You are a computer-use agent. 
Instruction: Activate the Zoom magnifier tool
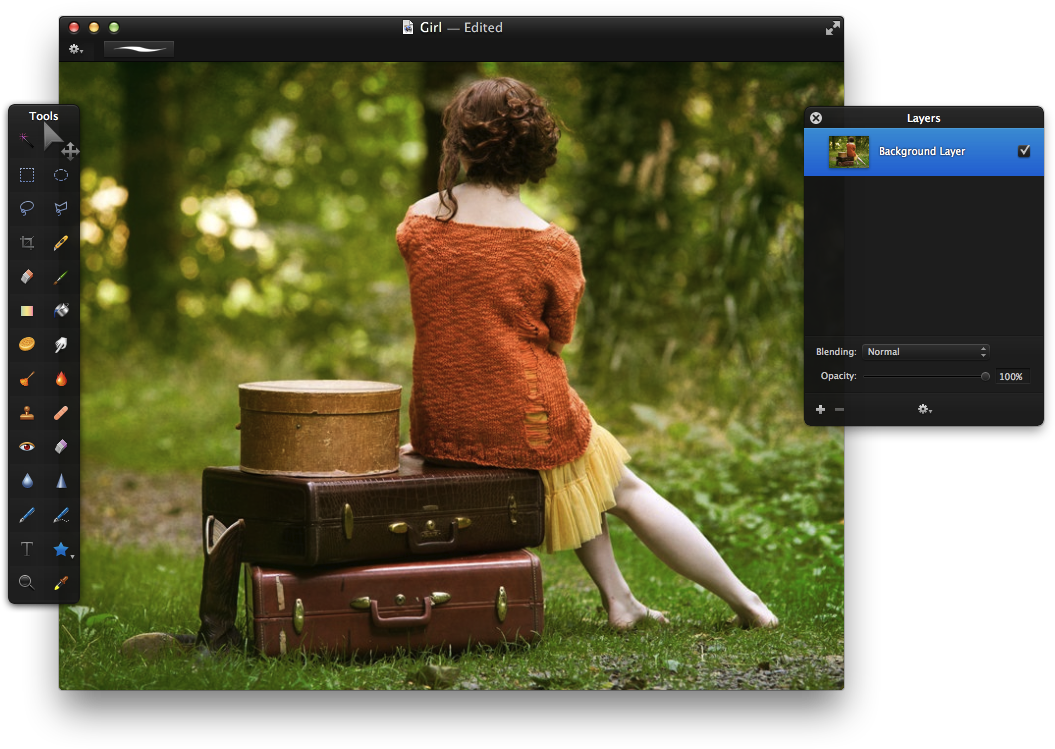(27, 582)
